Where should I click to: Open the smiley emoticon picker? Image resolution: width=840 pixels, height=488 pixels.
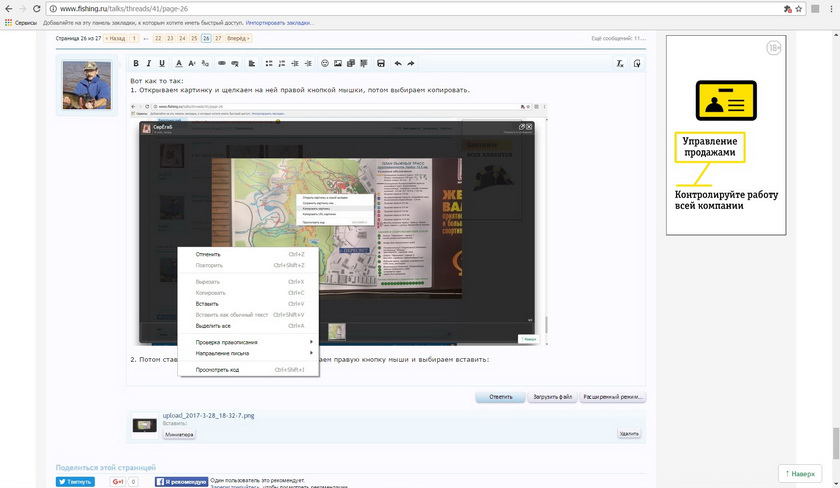coord(324,63)
